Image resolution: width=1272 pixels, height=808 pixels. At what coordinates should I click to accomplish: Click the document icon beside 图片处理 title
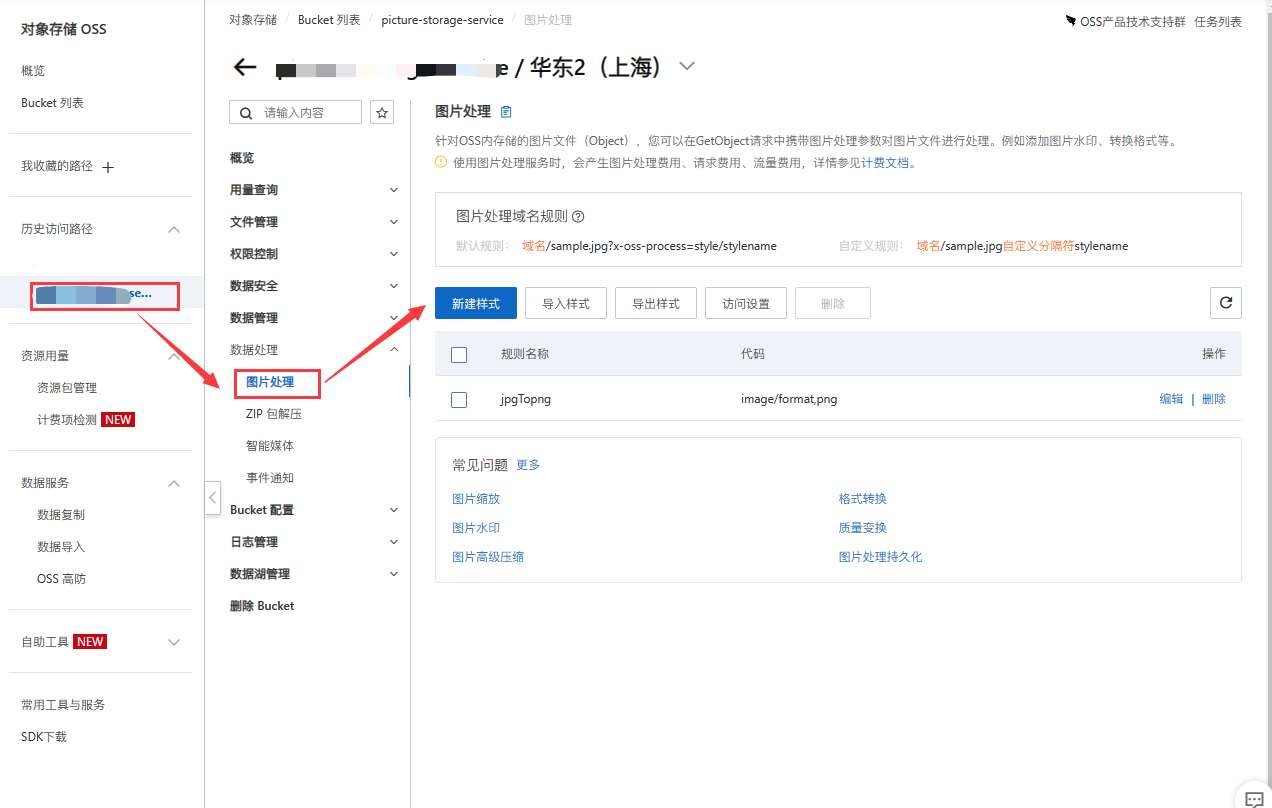506,112
